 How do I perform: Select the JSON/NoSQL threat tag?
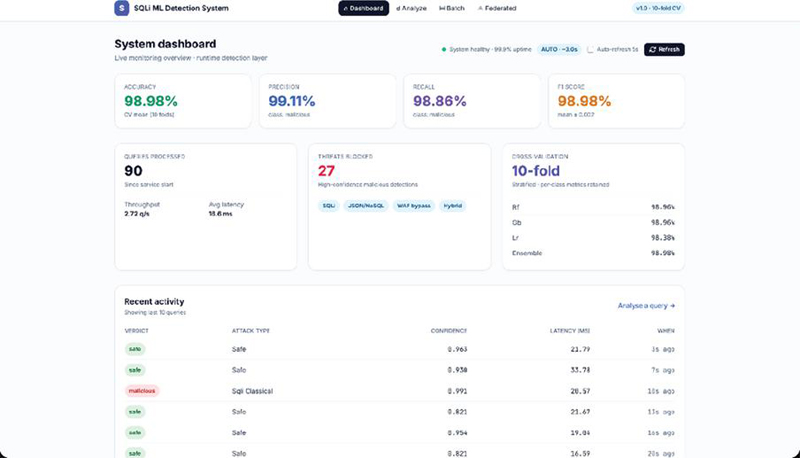coord(366,206)
